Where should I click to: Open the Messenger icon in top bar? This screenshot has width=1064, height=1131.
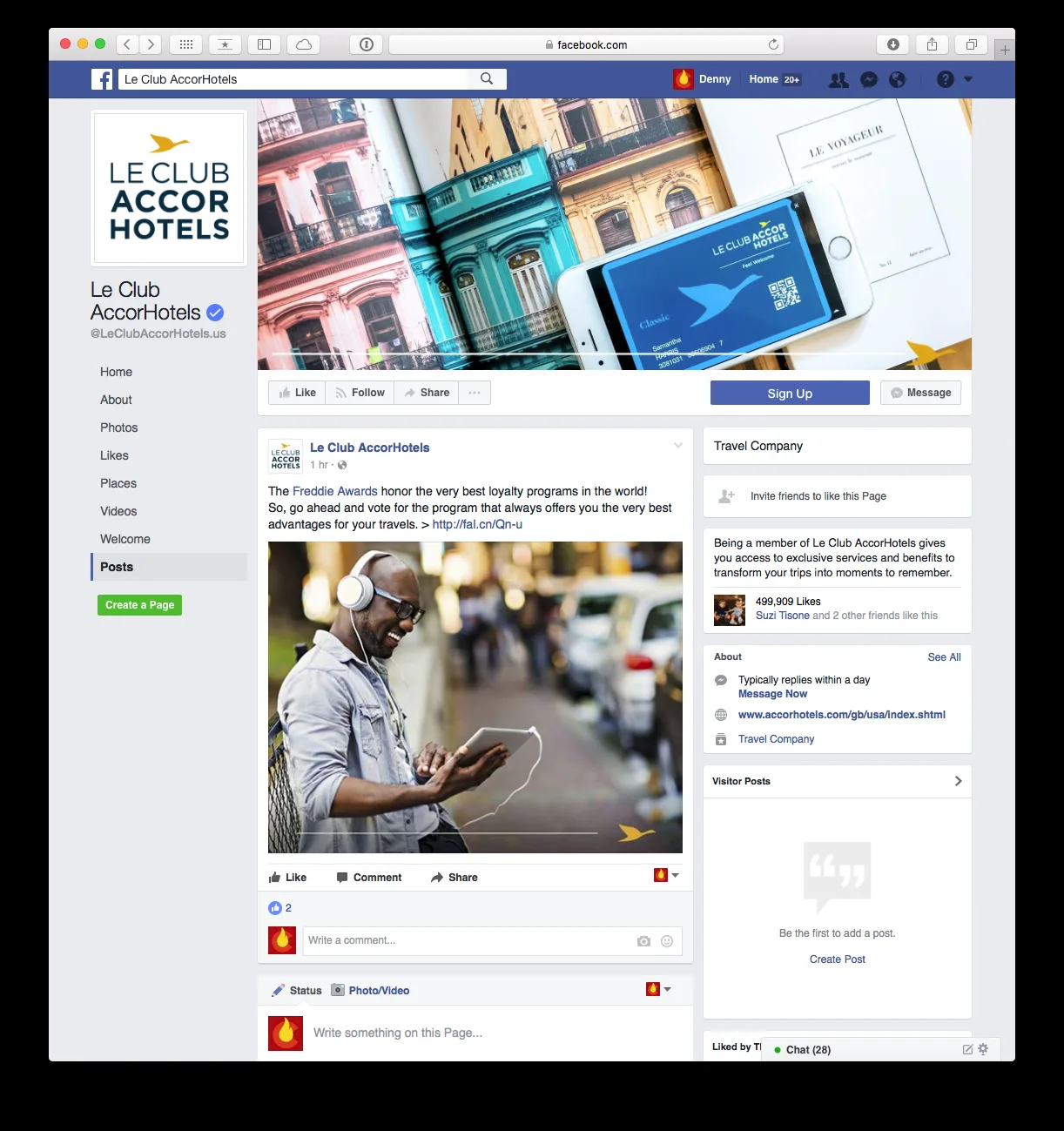(x=869, y=79)
